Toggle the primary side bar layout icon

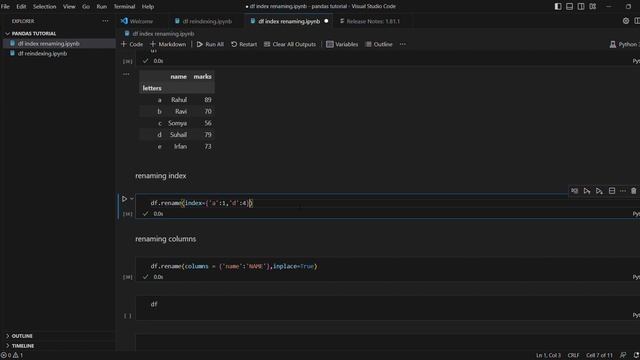click(558, 7)
